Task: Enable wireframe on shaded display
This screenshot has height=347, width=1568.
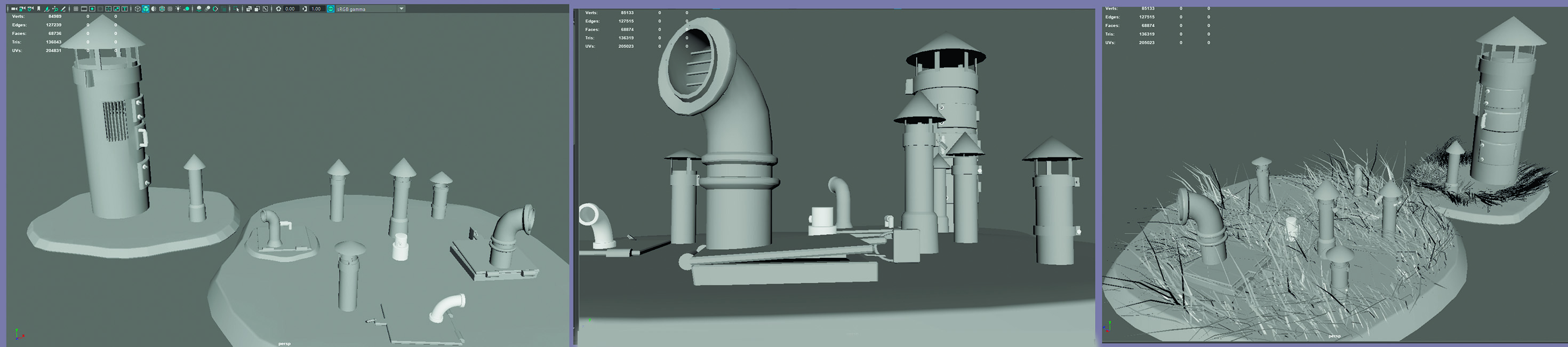Action: (x=162, y=9)
